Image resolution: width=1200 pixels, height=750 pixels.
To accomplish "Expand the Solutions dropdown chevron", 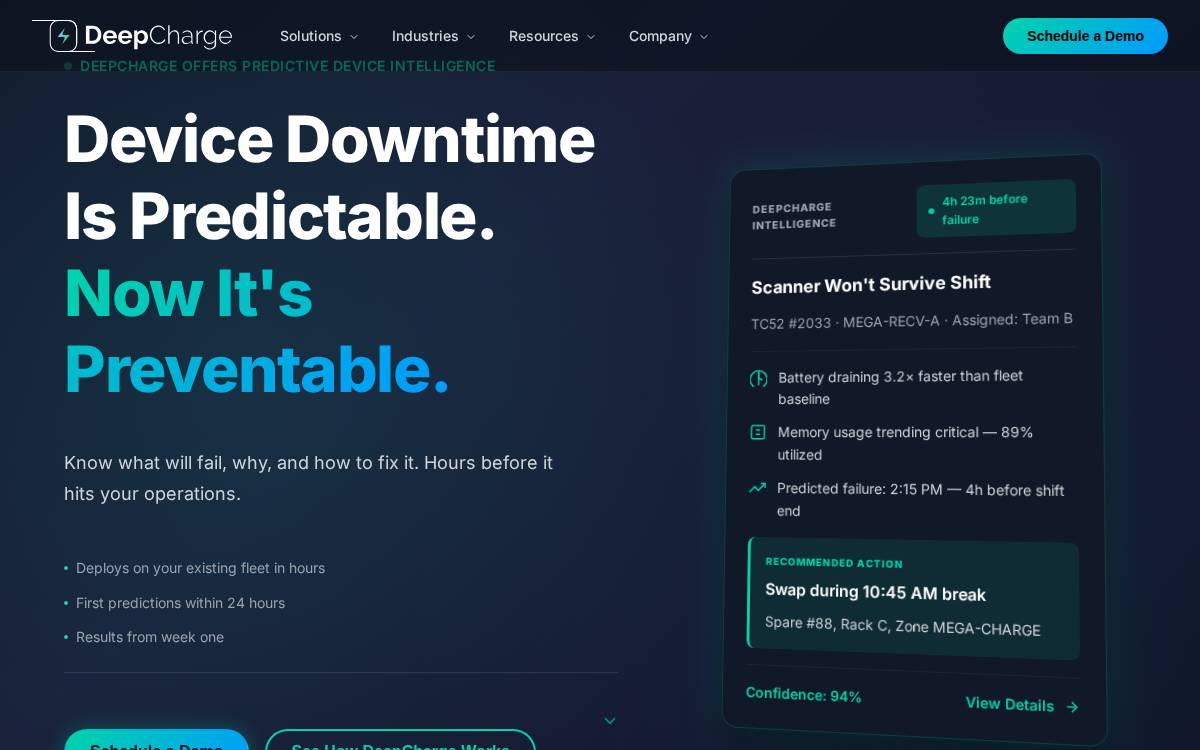I will pyautogui.click(x=354, y=37).
